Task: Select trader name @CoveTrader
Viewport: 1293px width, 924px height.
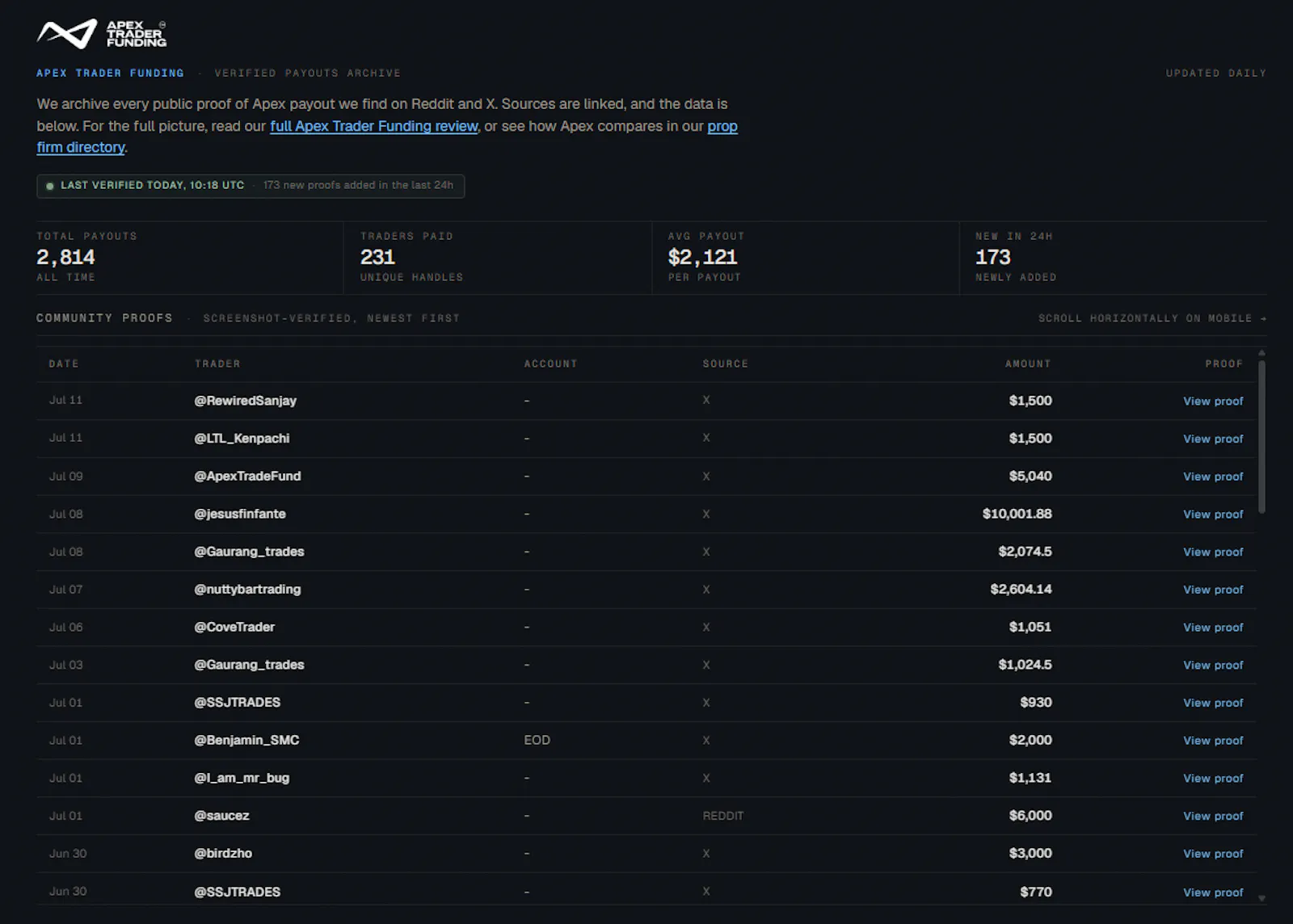Action: click(234, 627)
